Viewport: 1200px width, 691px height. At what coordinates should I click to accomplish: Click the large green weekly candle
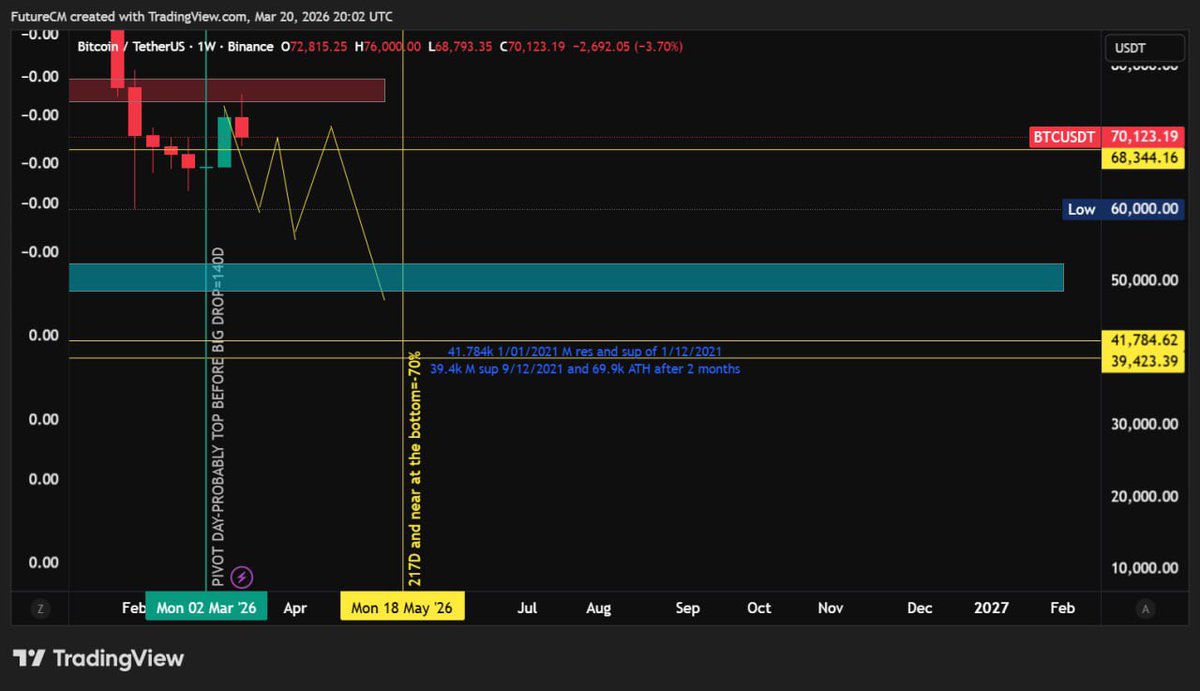click(225, 141)
